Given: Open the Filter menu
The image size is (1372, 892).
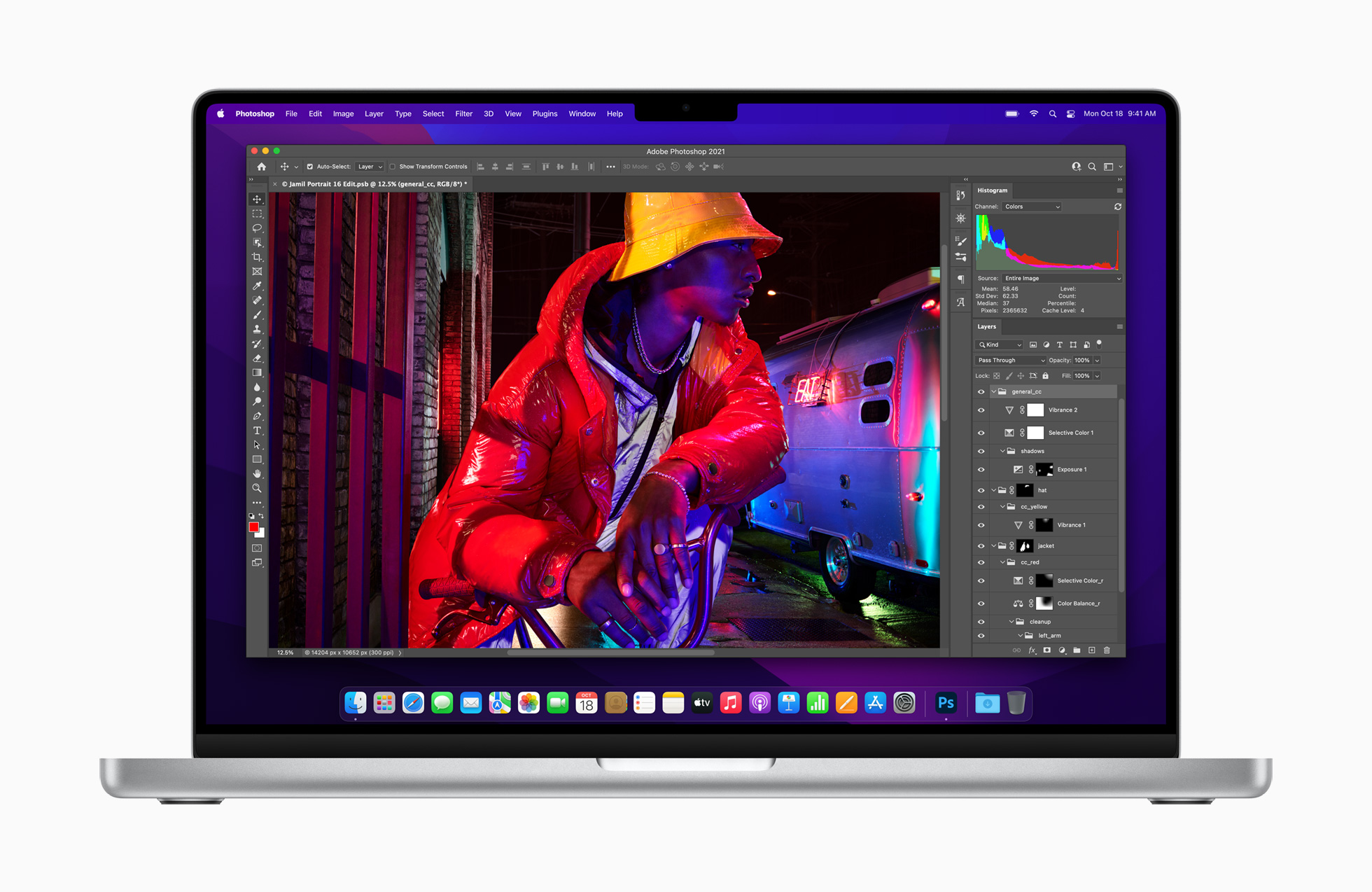Looking at the screenshot, I should [462, 113].
